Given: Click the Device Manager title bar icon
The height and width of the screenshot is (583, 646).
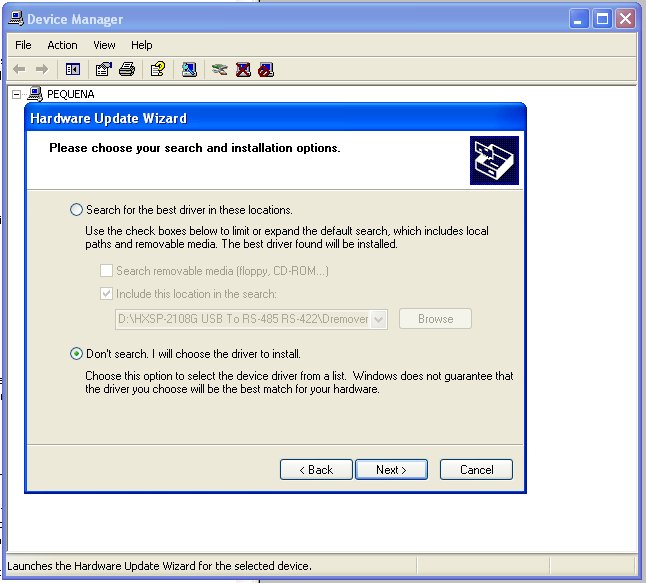Looking at the screenshot, I should pos(16,19).
